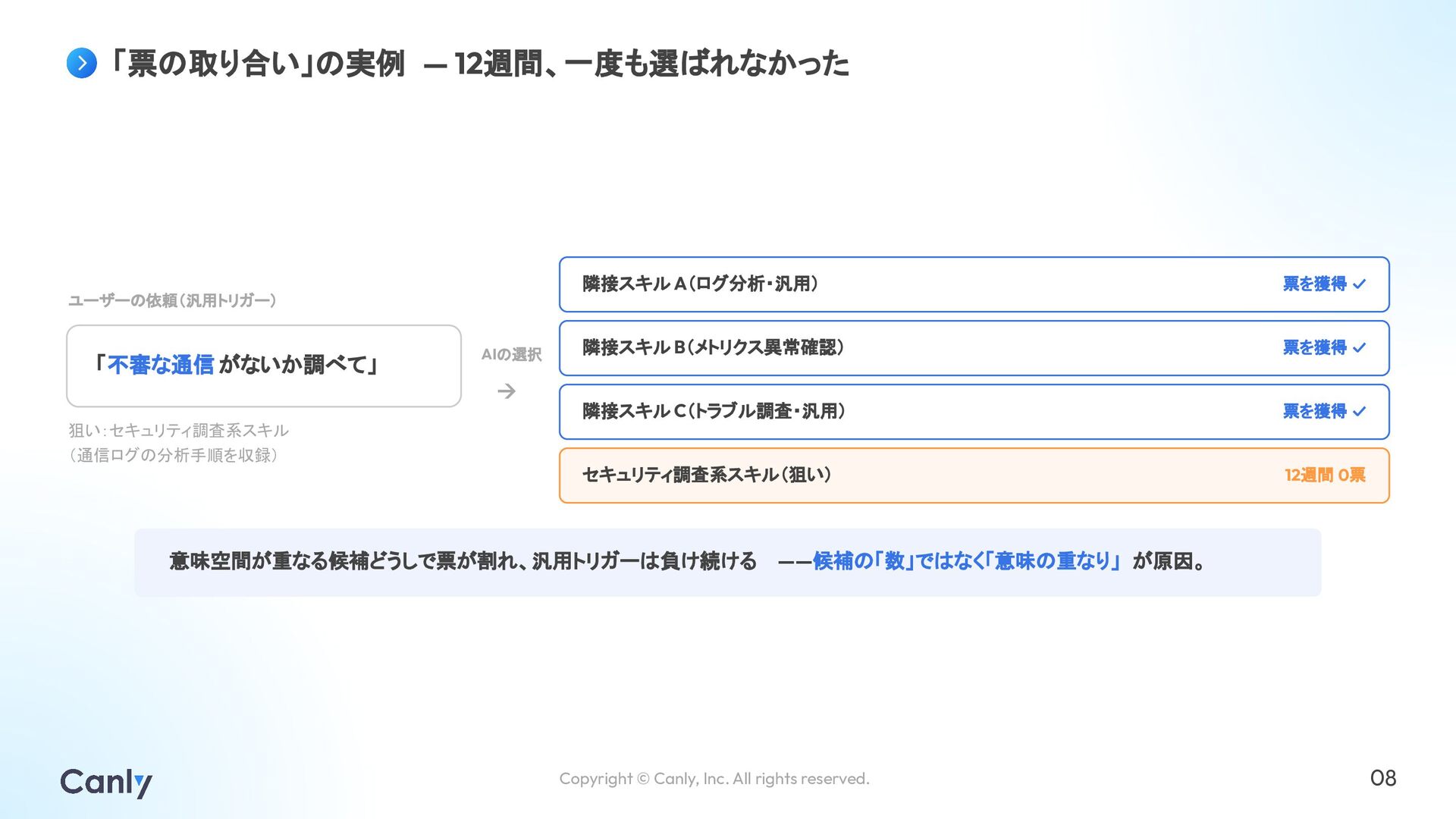Click the checkmark on 隣接スキルC row

(1359, 412)
